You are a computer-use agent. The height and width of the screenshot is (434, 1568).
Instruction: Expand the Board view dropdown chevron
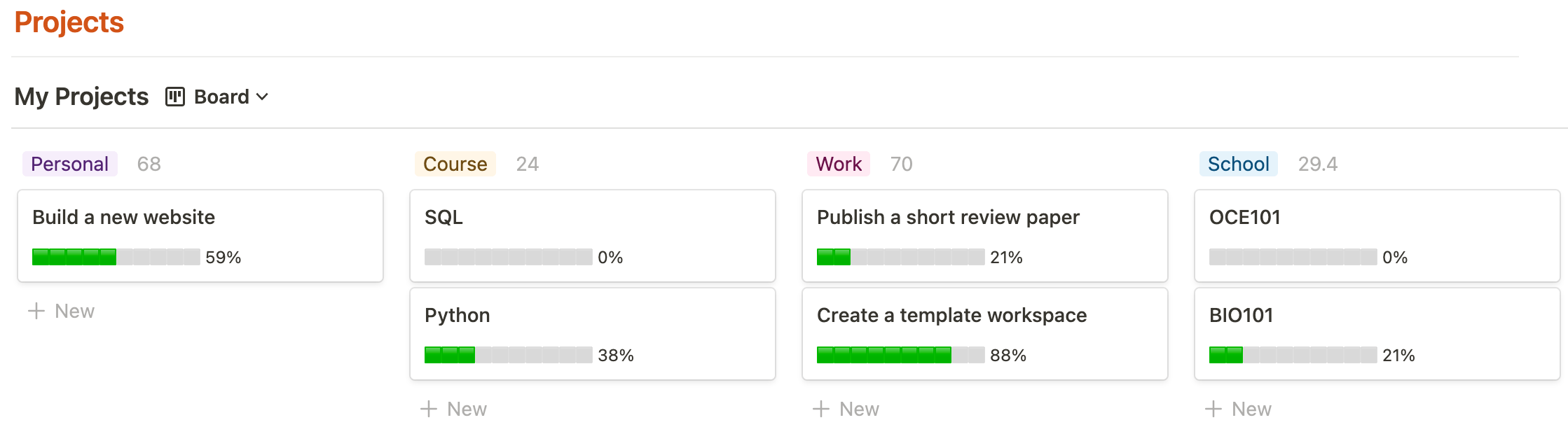pyautogui.click(x=263, y=97)
